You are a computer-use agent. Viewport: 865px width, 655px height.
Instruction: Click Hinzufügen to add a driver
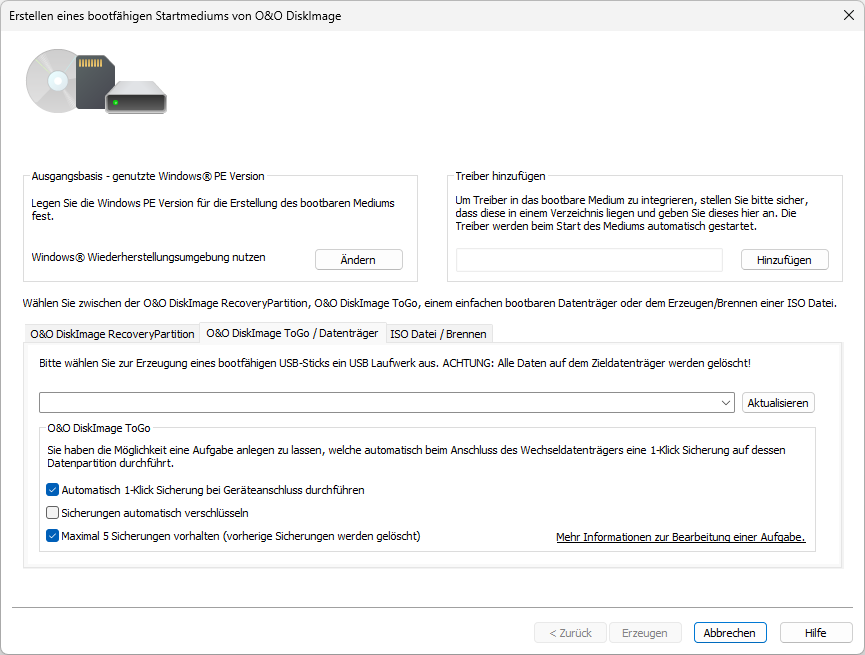(x=784, y=260)
